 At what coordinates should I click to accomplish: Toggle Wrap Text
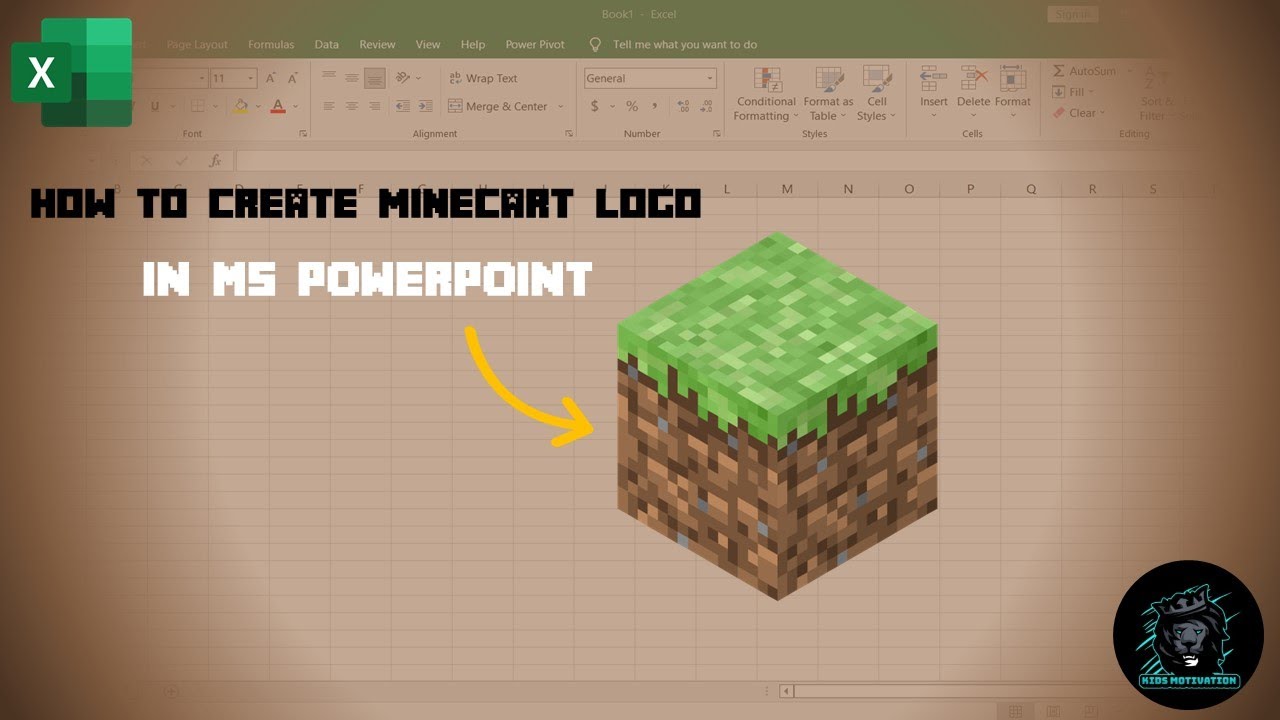(x=484, y=78)
